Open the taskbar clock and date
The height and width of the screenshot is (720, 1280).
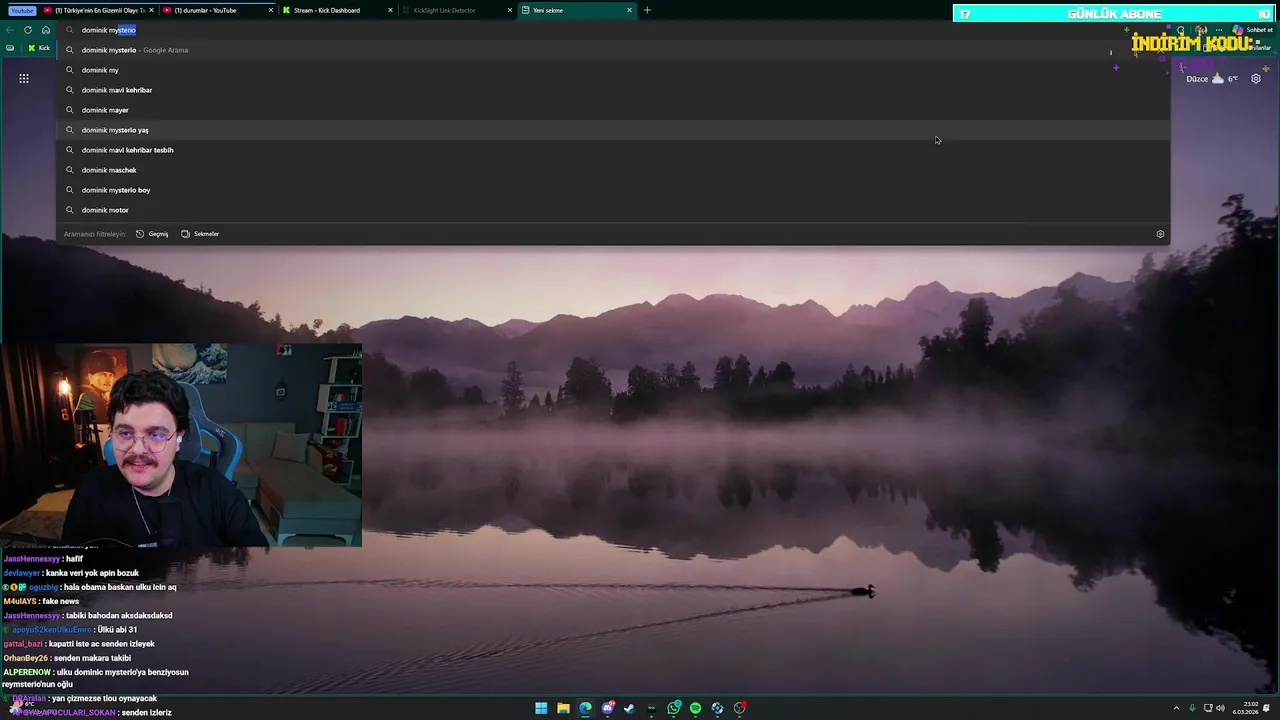1245,708
